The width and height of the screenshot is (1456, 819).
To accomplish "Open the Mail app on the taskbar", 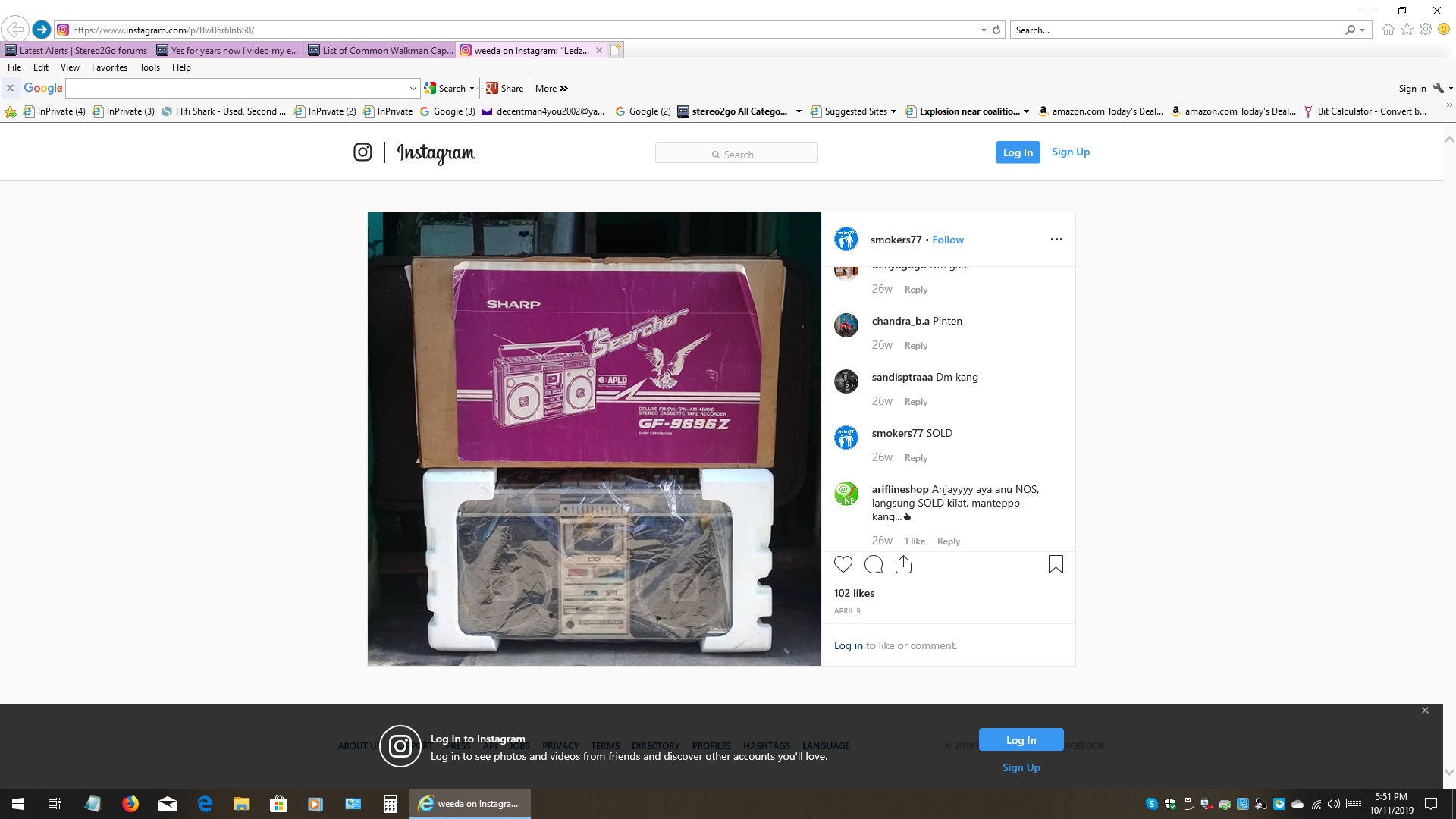I will pyautogui.click(x=168, y=804).
